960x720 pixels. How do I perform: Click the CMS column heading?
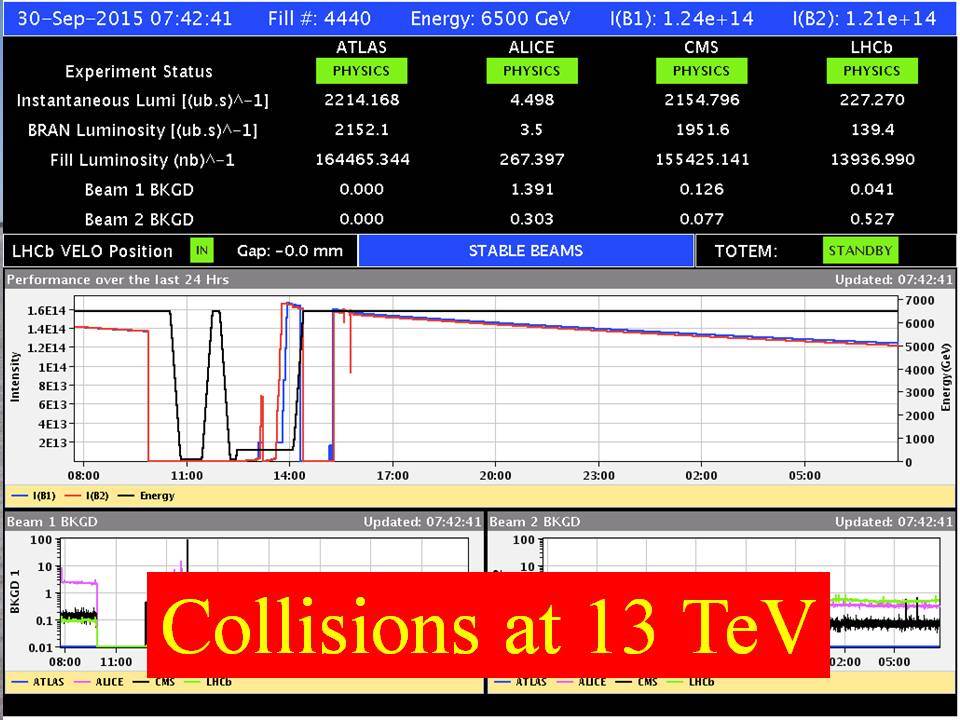701,47
